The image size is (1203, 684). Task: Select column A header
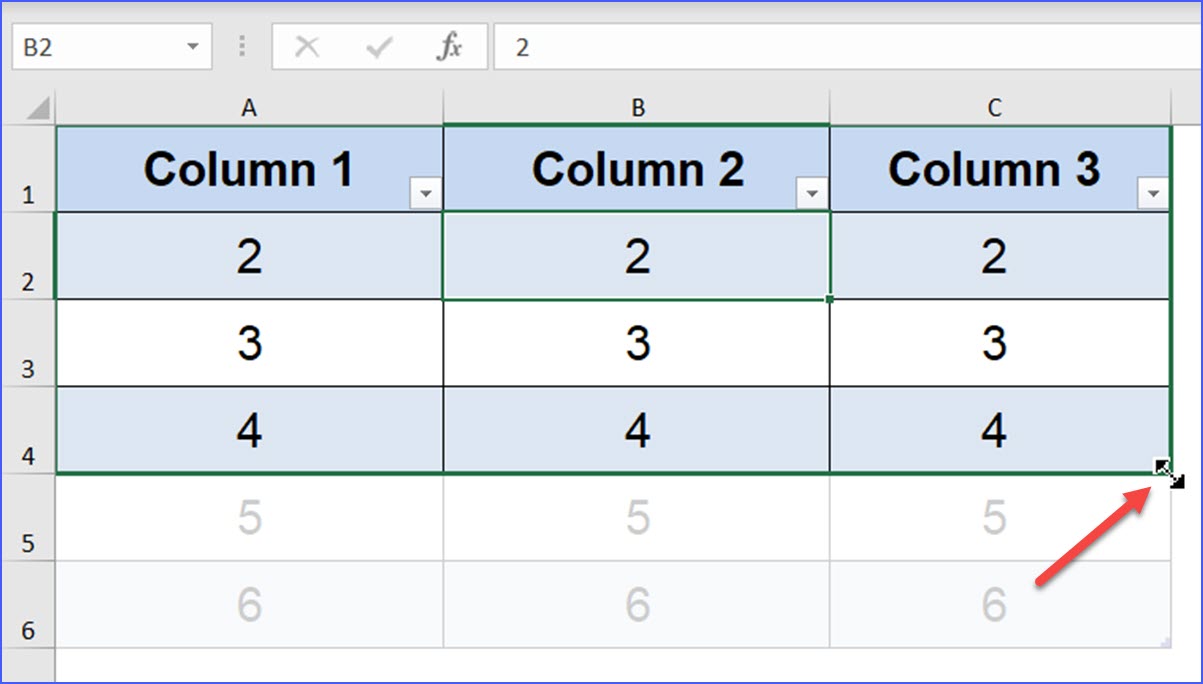pyautogui.click(x=249, y=107)
